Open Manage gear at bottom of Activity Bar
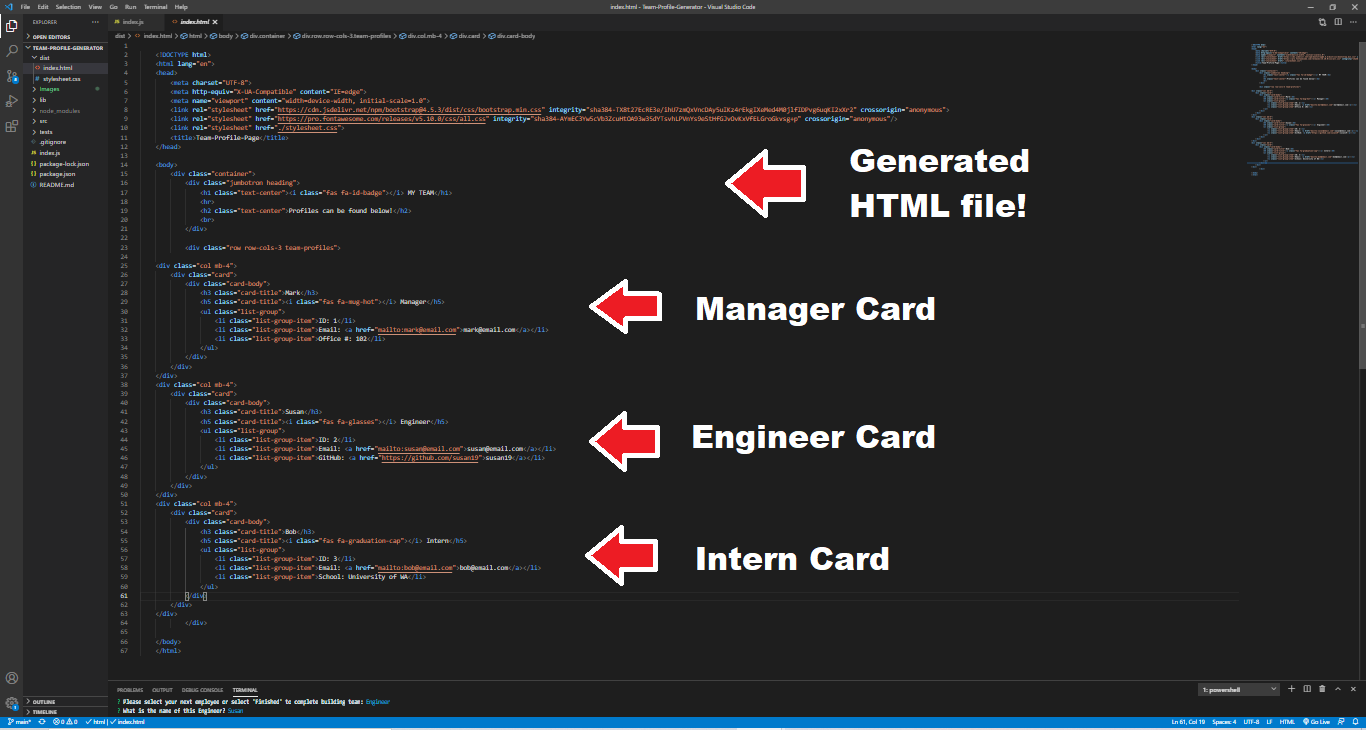The image size is (1366, 730). (12, 703)
